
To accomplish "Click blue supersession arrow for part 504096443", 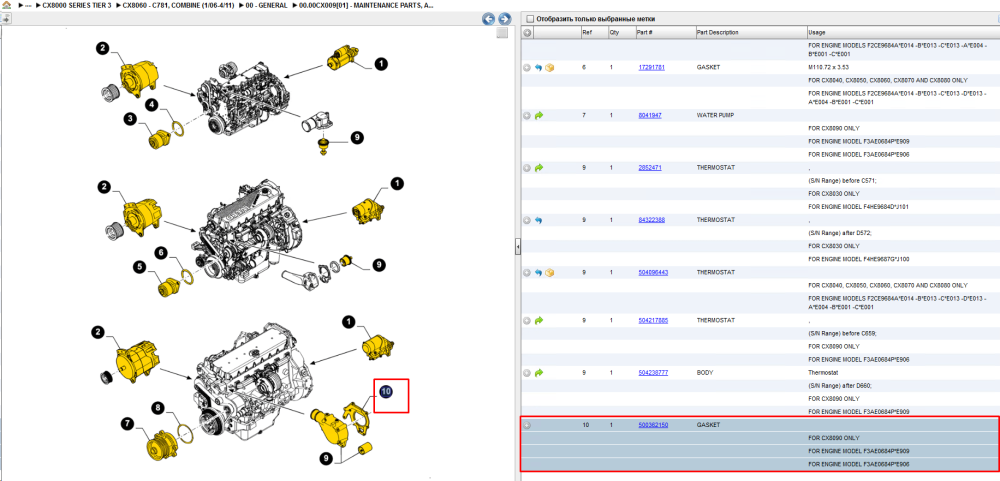I will coord(538,272).
